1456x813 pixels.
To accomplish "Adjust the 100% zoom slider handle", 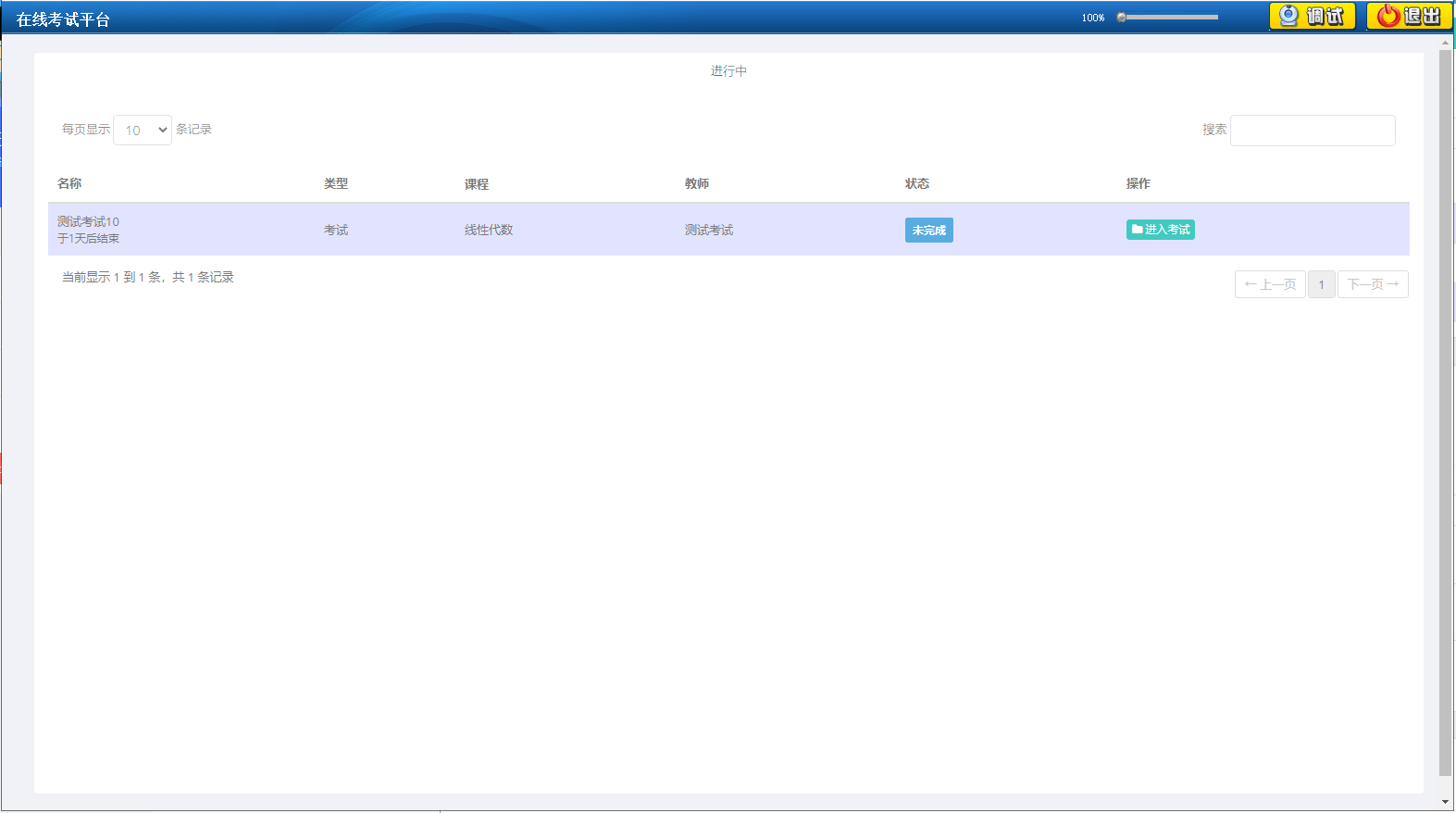I will point(1121,18).
